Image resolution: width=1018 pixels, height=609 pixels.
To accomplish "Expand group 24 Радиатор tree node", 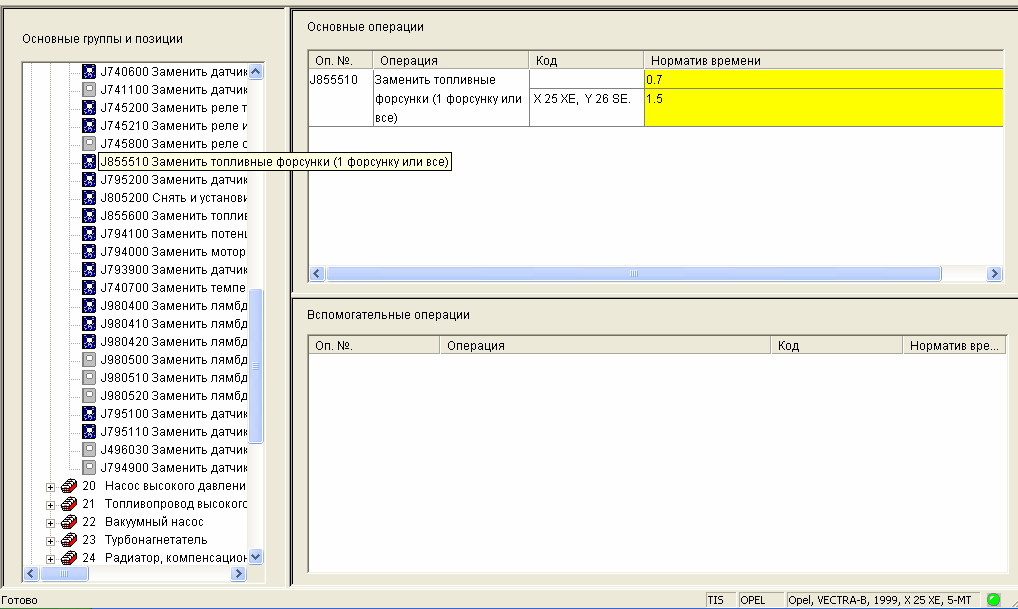I will pyautogui.click(x=50, y=558).
